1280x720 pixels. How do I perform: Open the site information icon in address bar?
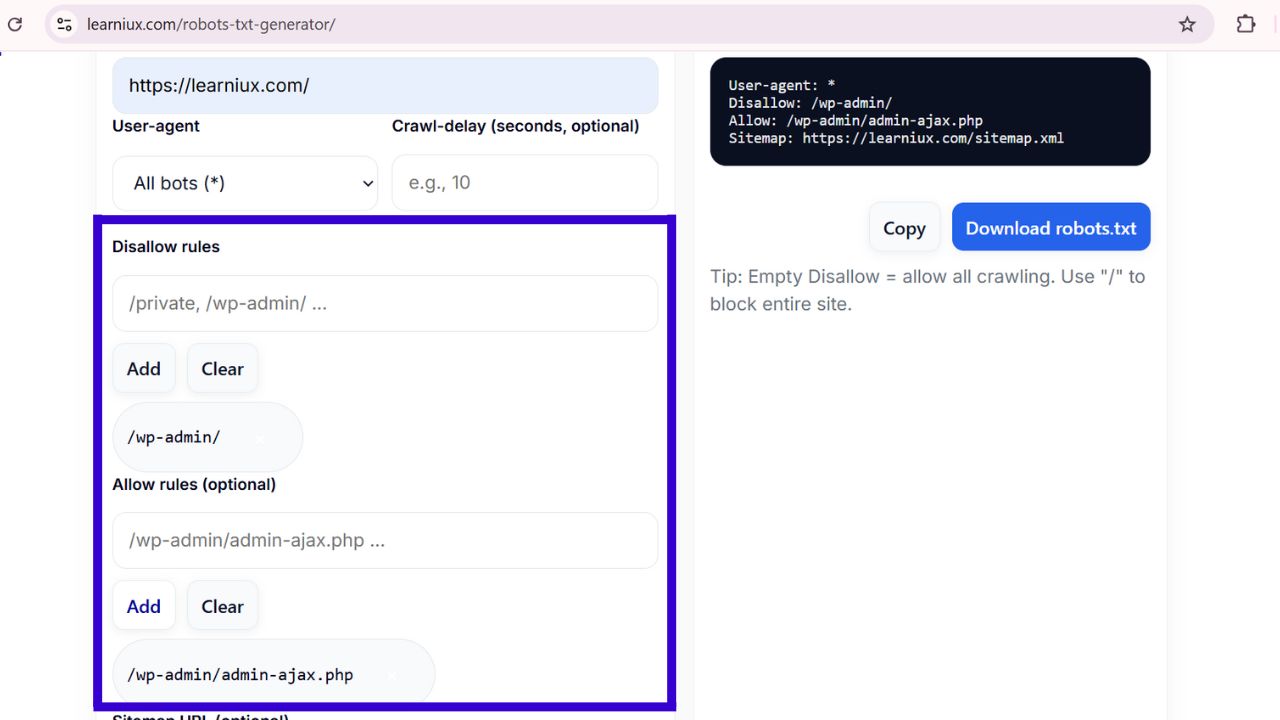[x=64, y=24]
